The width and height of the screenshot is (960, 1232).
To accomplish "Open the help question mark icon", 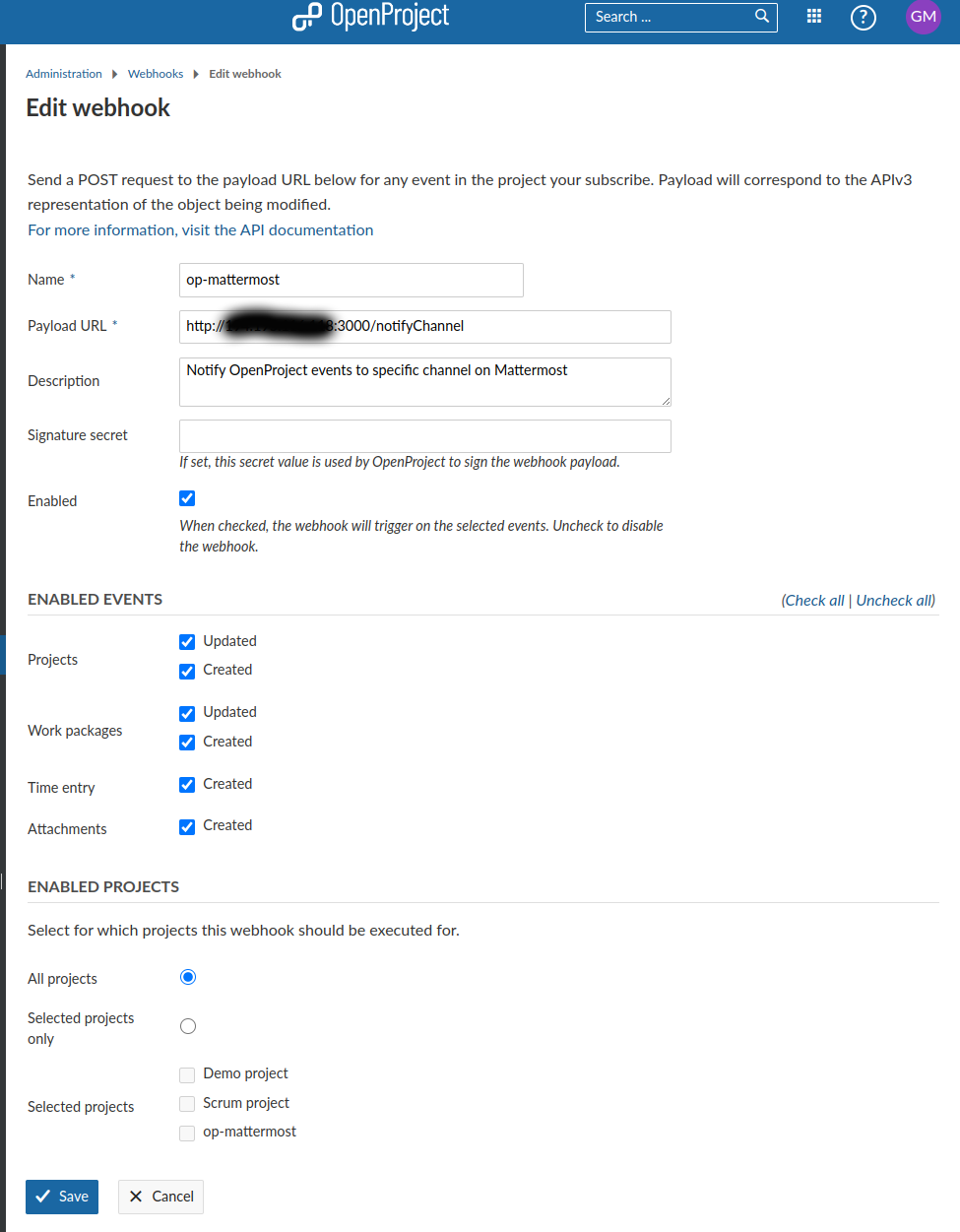I will click(x=864, y=17).
